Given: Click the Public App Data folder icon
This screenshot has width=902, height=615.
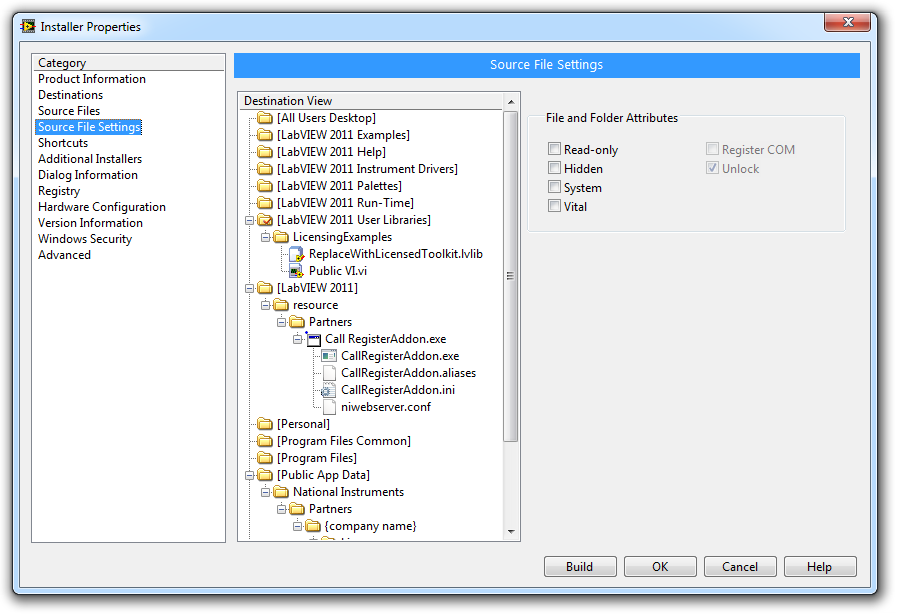Looking at the screenshot, I should [x=265, y=475].
